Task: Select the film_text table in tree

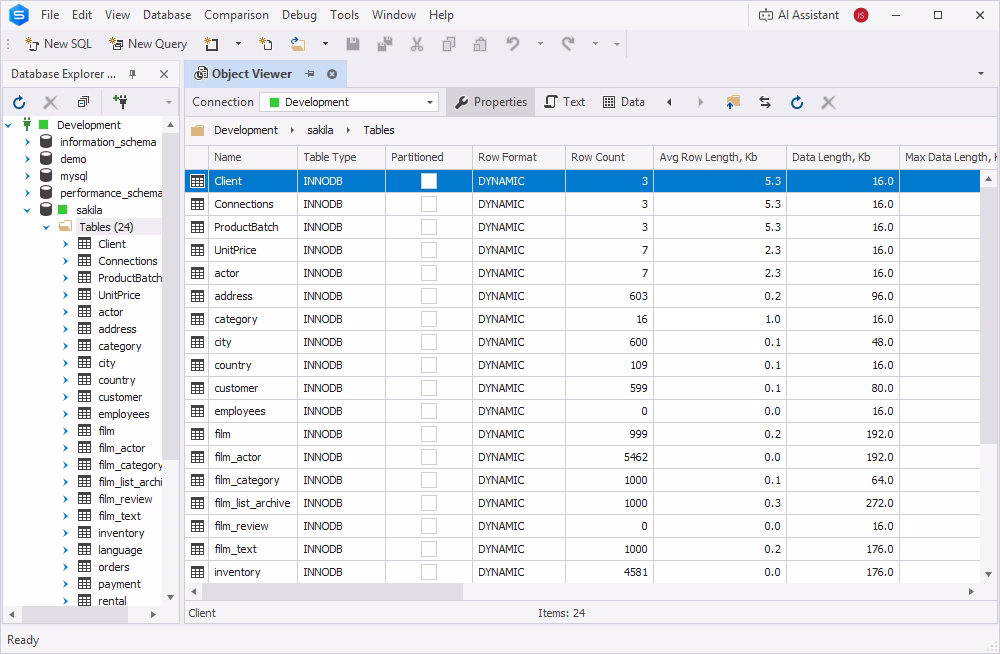Action: tap(119, 516)
